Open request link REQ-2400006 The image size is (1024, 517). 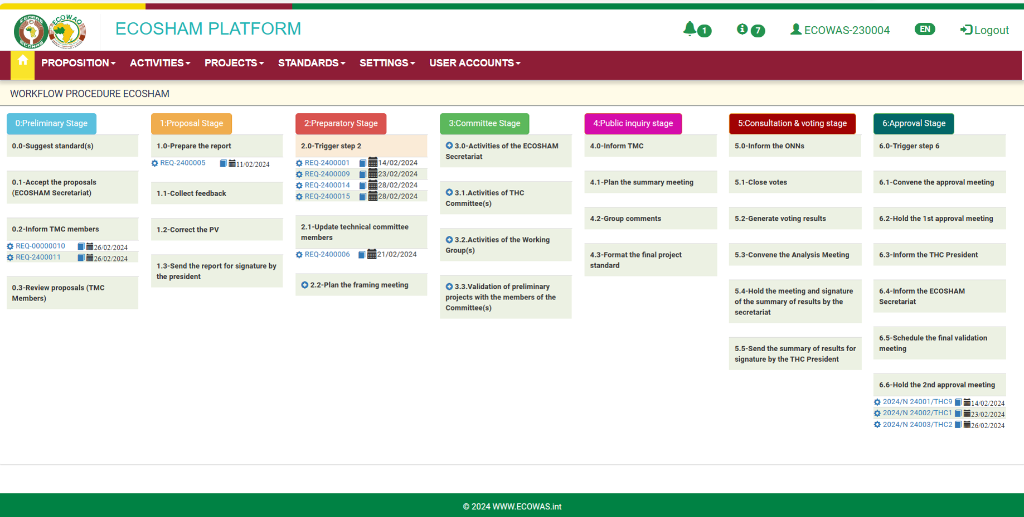tap(327, 255)
